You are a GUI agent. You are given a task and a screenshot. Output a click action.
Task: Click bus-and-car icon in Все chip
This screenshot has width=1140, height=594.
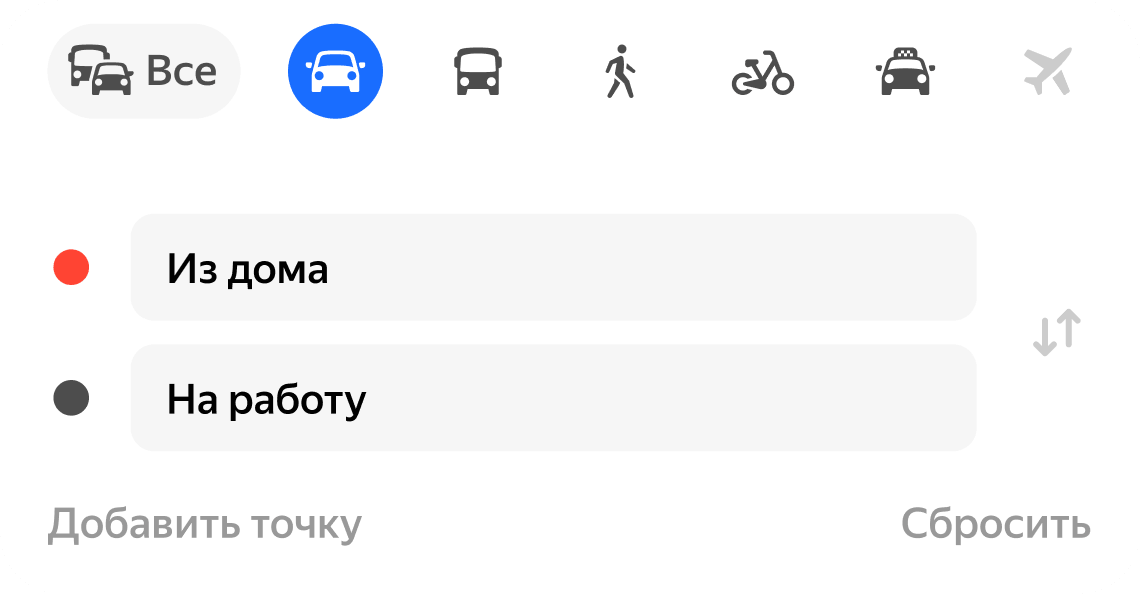coord(100,71)
